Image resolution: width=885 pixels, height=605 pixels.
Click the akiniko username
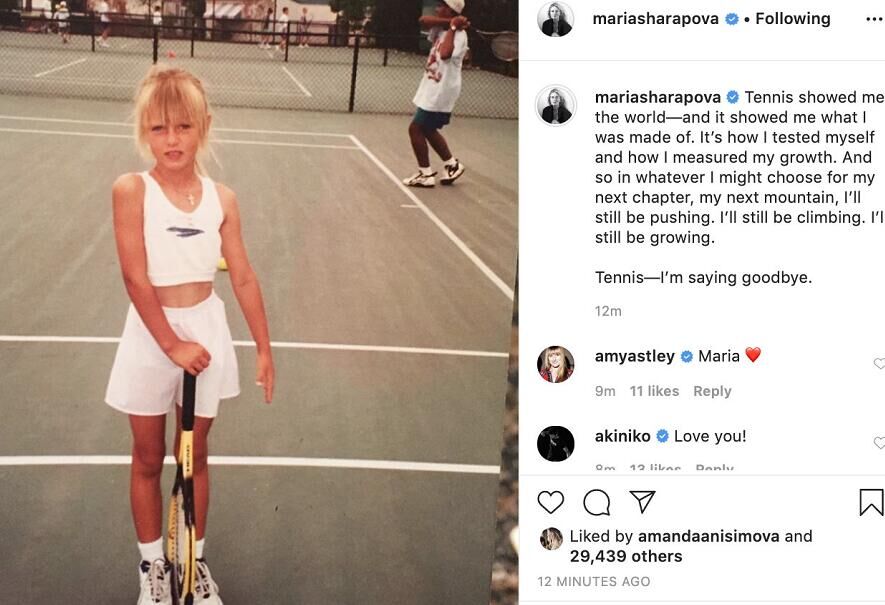pos(623,436)
